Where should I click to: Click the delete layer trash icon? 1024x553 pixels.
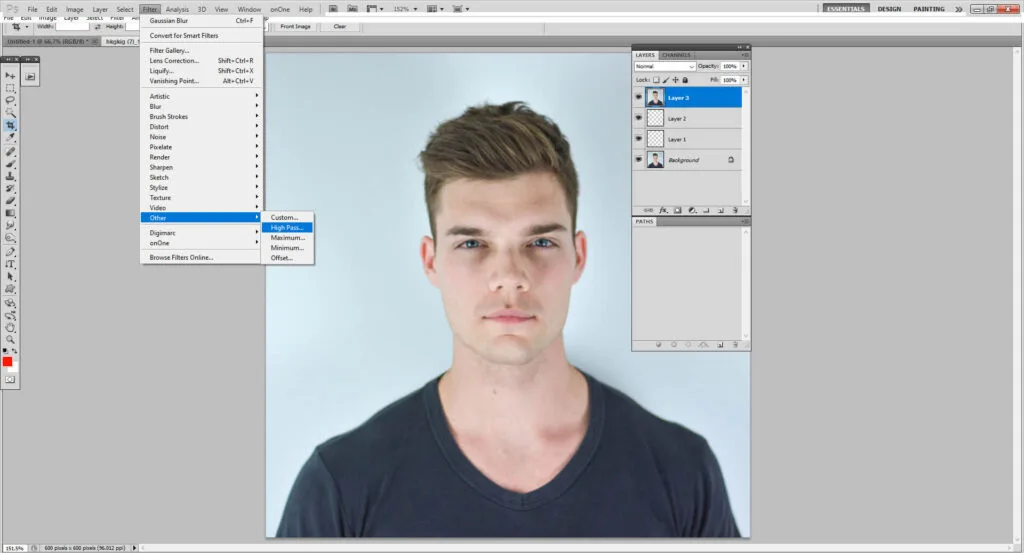coord(734,210)
